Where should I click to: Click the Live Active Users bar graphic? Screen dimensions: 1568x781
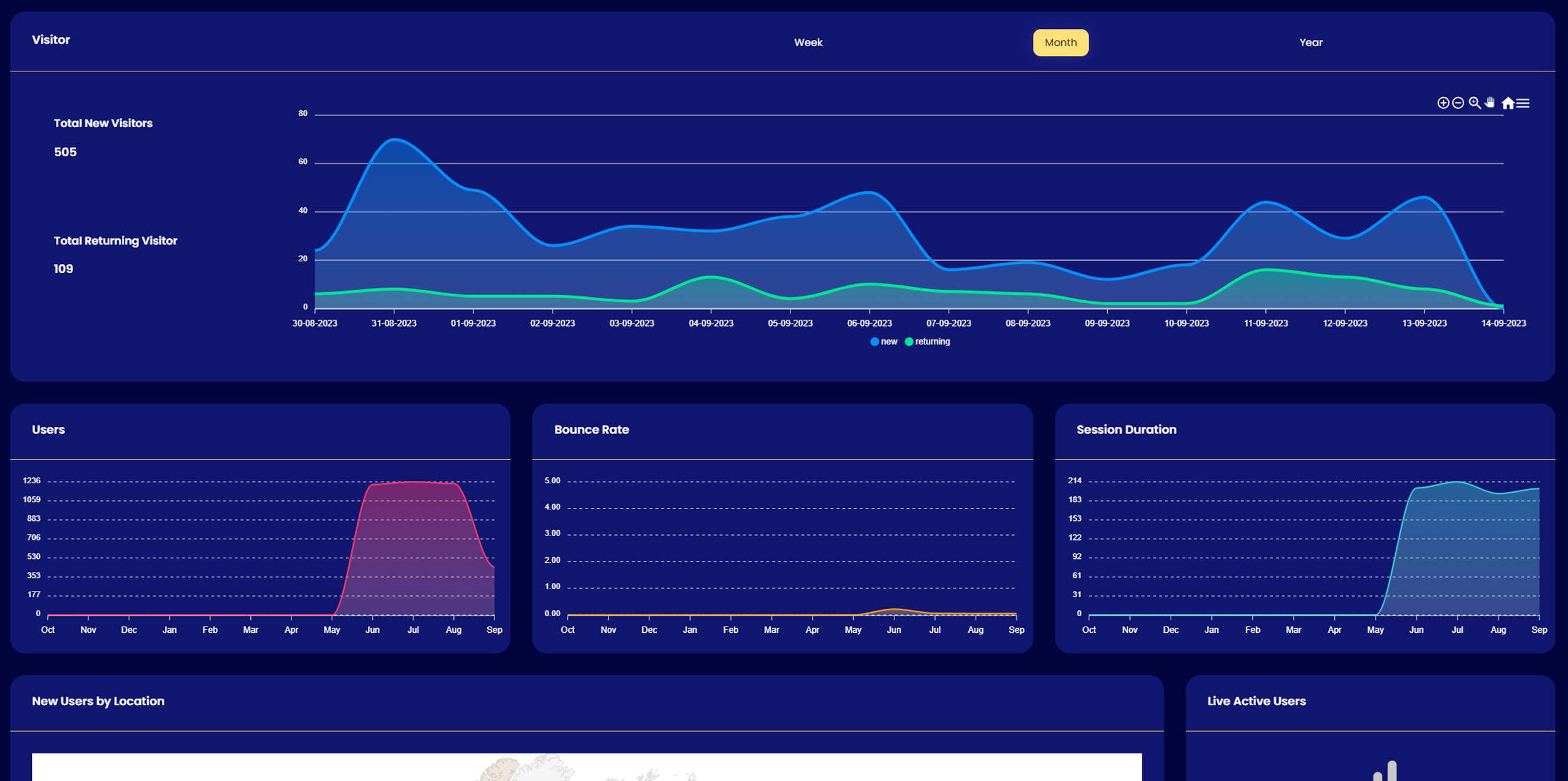click(x=1385, y=771)
